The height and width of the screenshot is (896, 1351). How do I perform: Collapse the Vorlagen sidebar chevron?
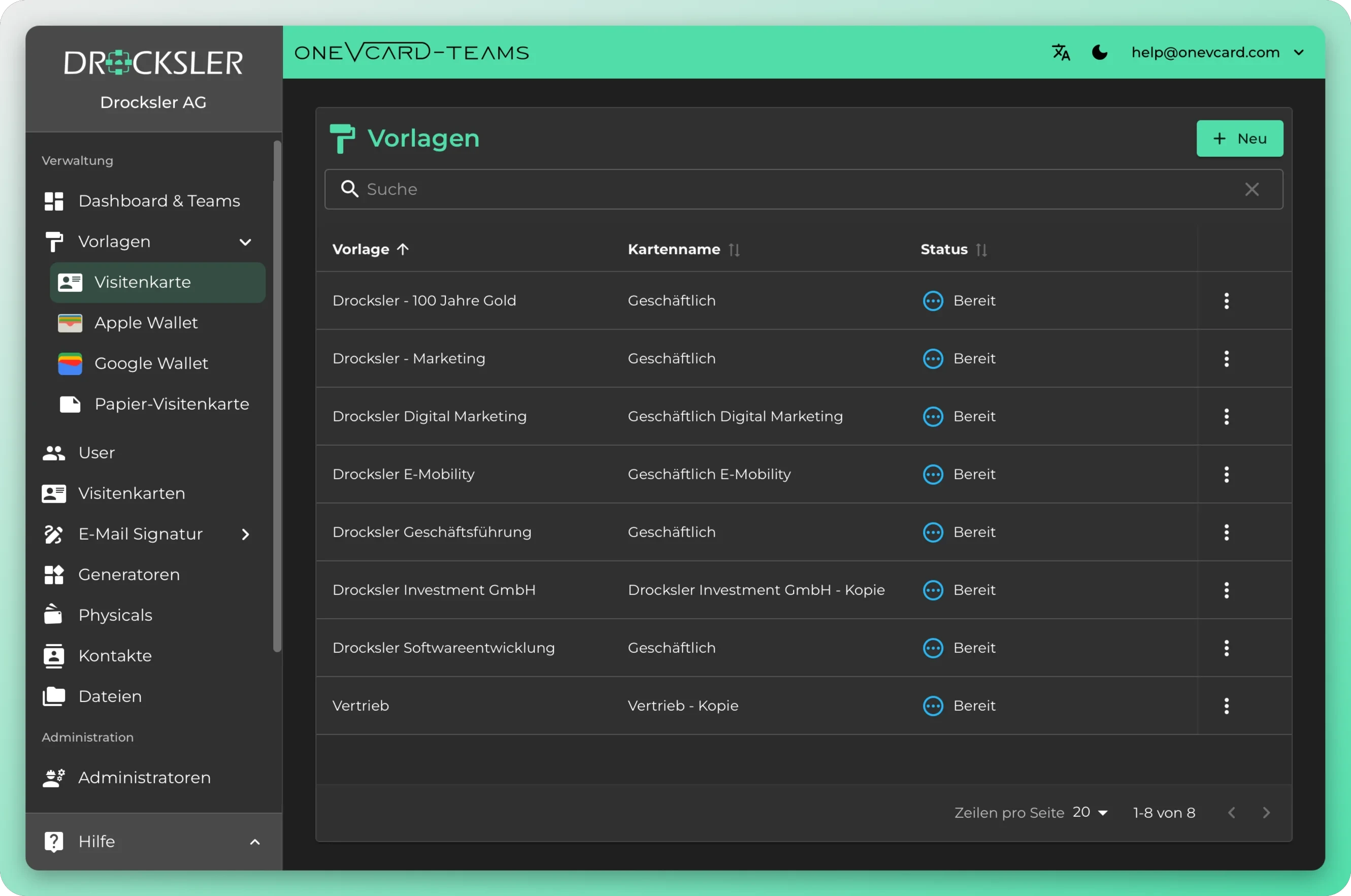coord(245,242)
